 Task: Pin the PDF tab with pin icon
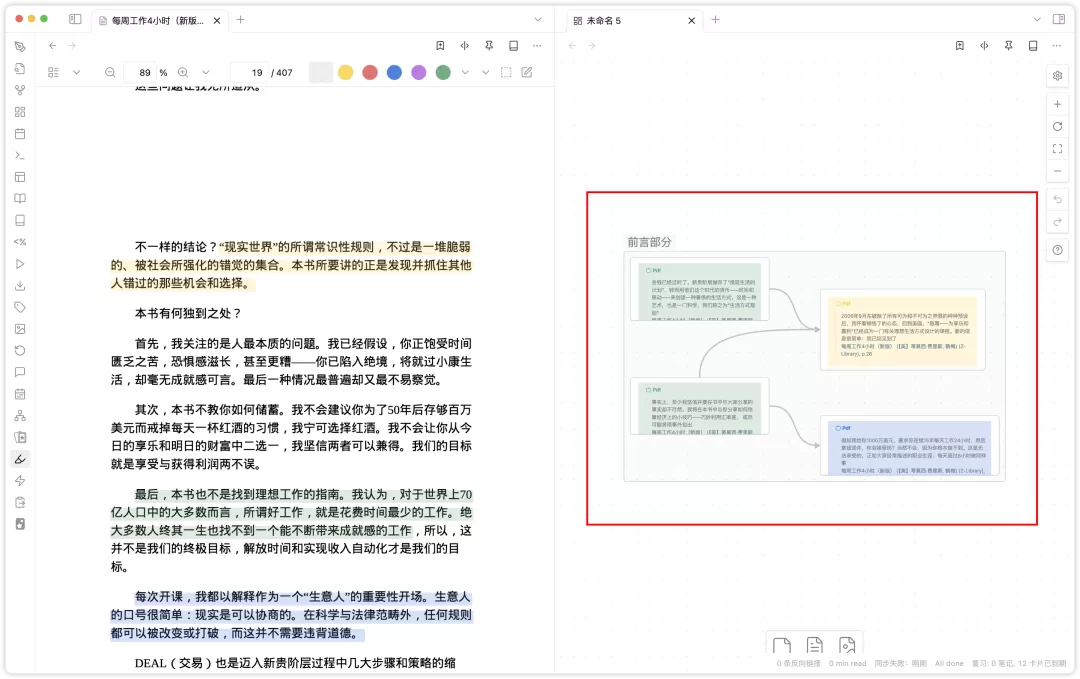tap(489, 45)
